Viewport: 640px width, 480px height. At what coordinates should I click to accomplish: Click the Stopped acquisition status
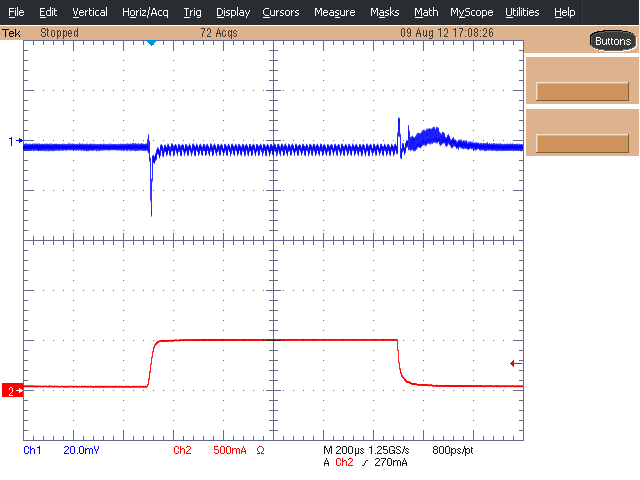59,33
